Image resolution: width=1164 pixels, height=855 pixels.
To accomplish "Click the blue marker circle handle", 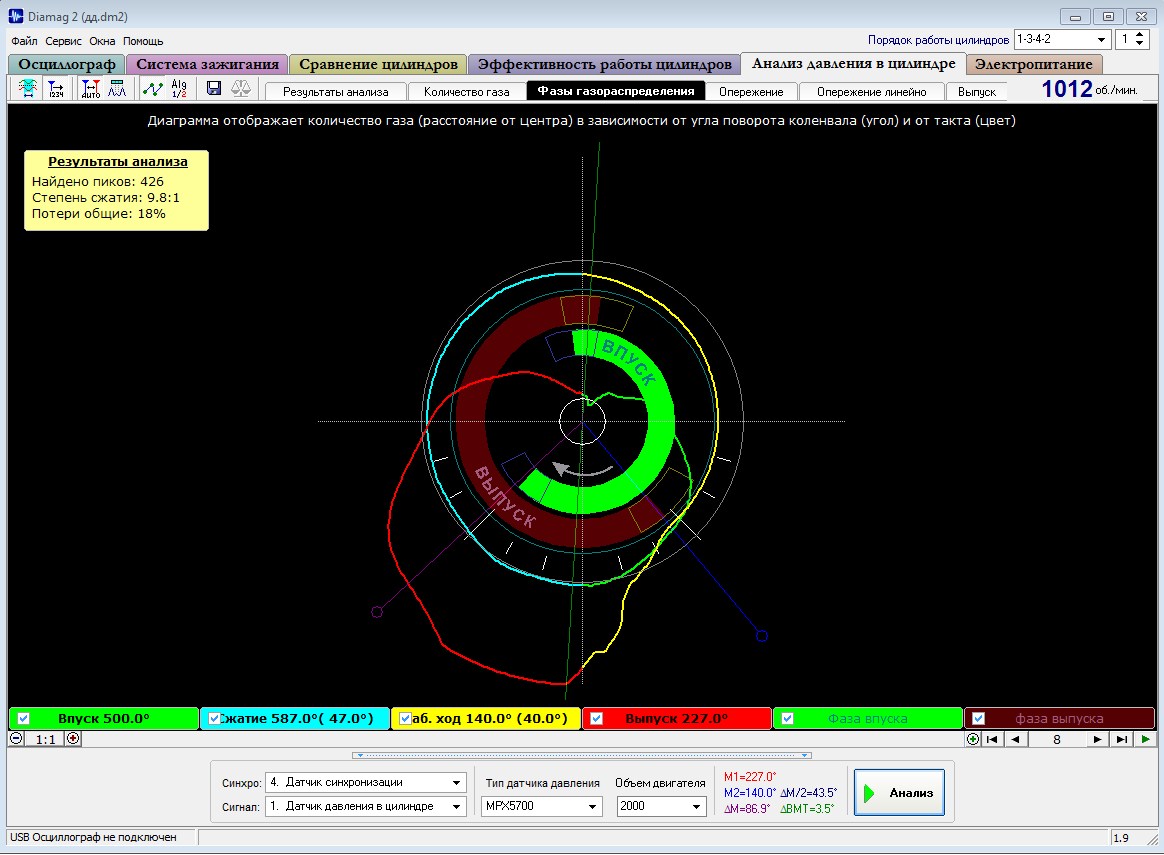I will tap(762, 635).
